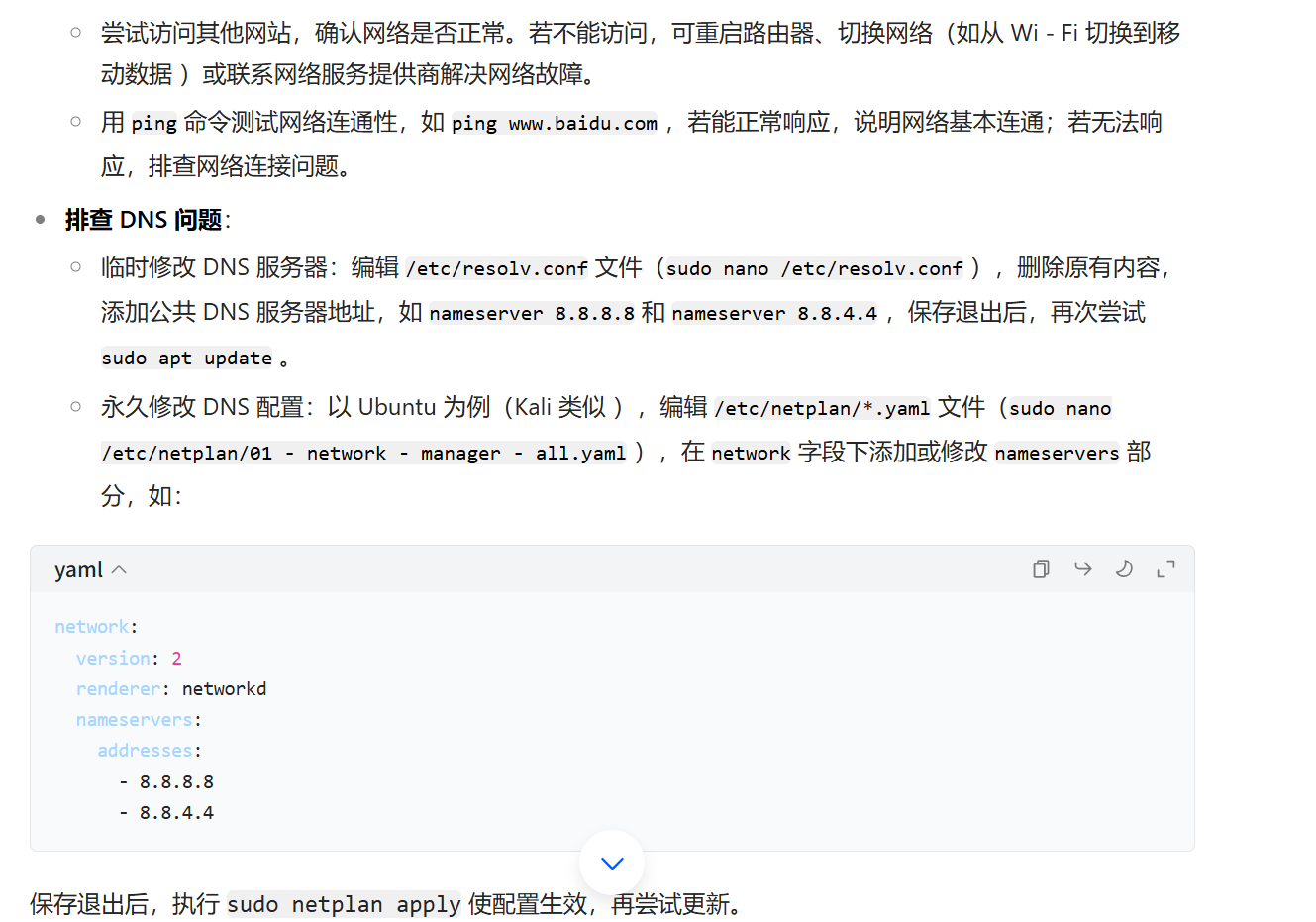Click '- 8.8.4.4' line in yaml code

pyautogui.click(x=166, y=813)
